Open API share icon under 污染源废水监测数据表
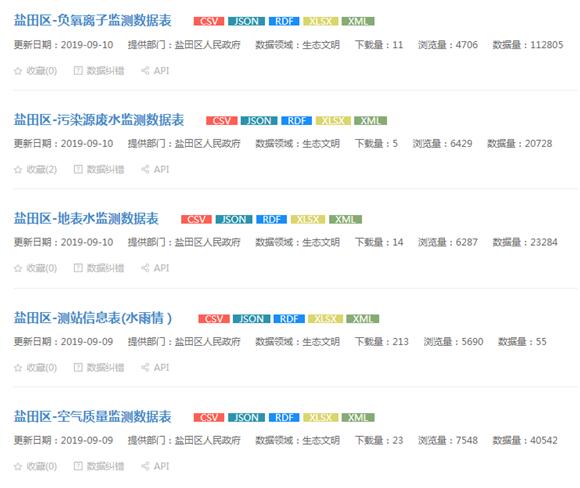The height and width of the screenshot is (488, 580). click(x=145, y=169)
